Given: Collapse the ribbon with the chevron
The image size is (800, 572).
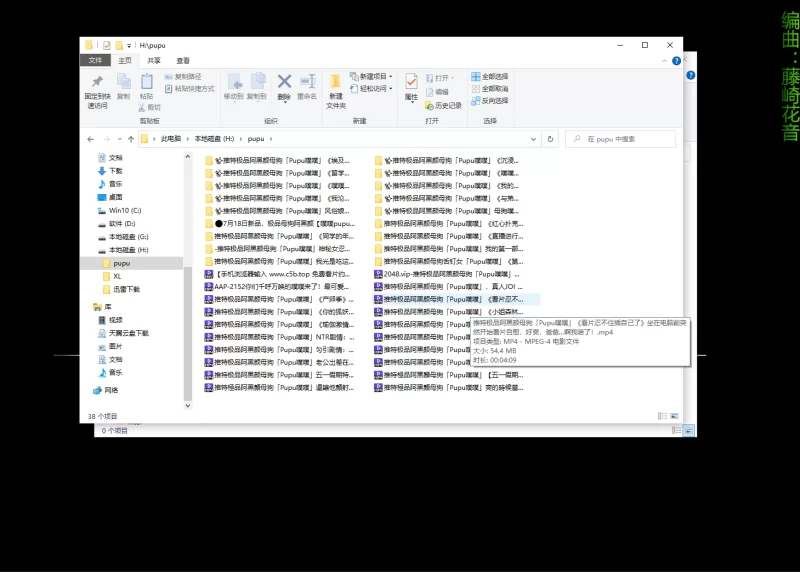Looking at the screenshot, I should (664, 61).
